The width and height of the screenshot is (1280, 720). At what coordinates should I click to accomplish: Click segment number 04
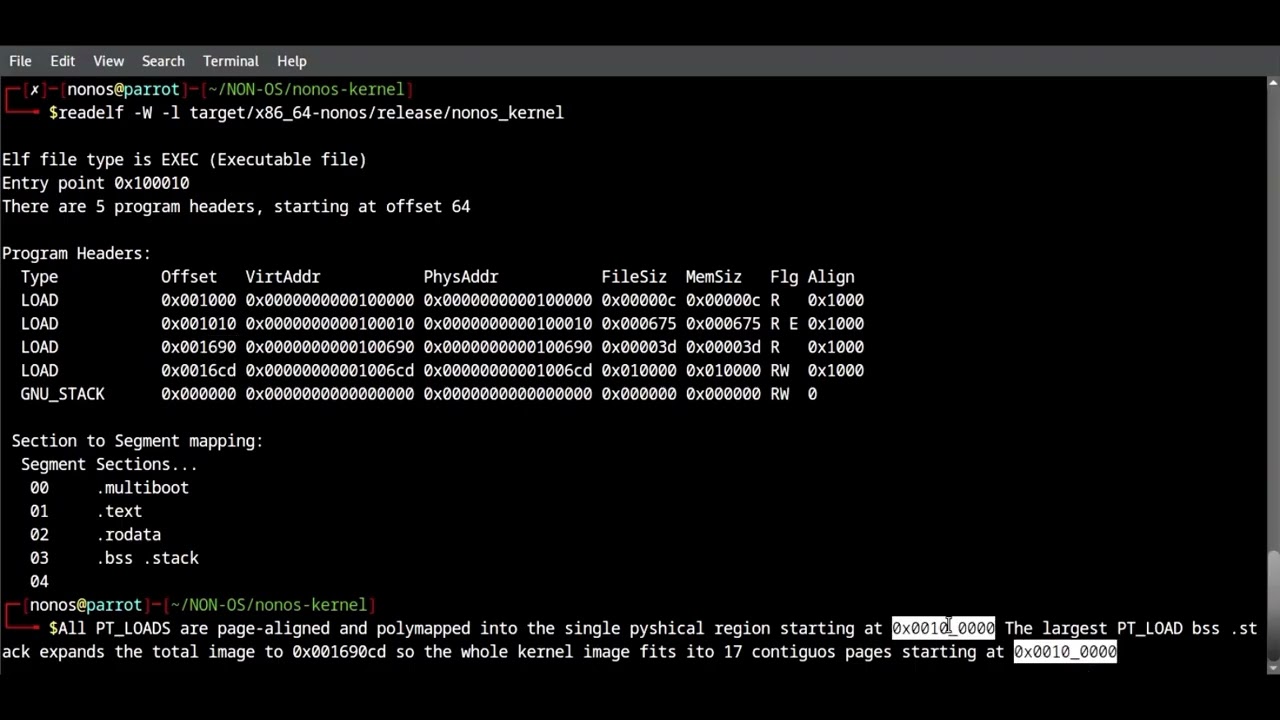pyautogui.click(x=39, y=582)
